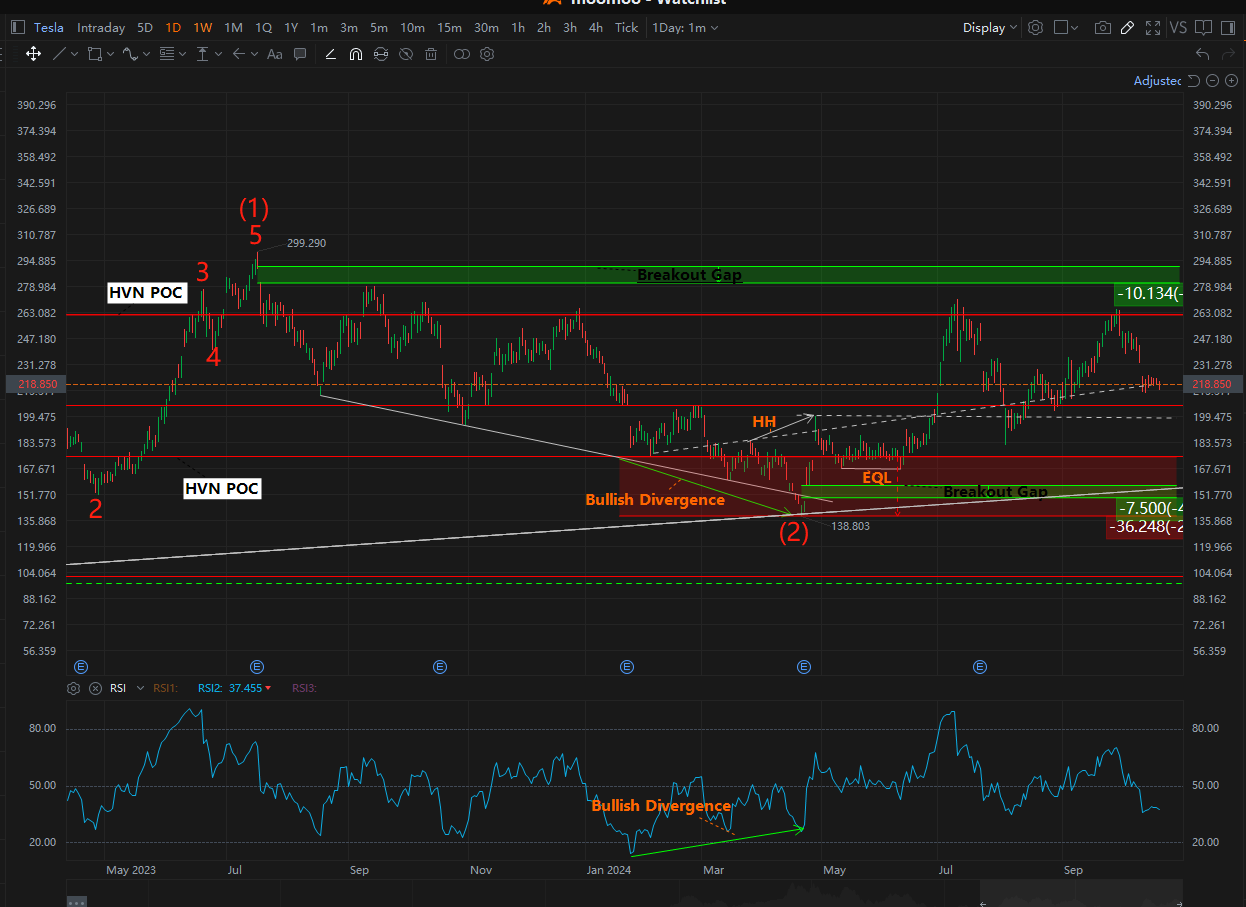Select the 30m period button

(x=486, y=28)
